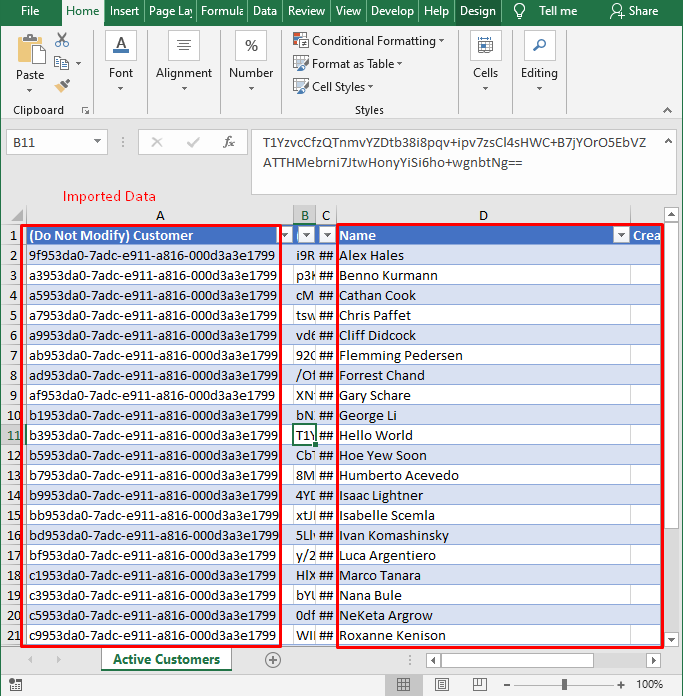Add a new sheet with plus icon

pos(273,660)
